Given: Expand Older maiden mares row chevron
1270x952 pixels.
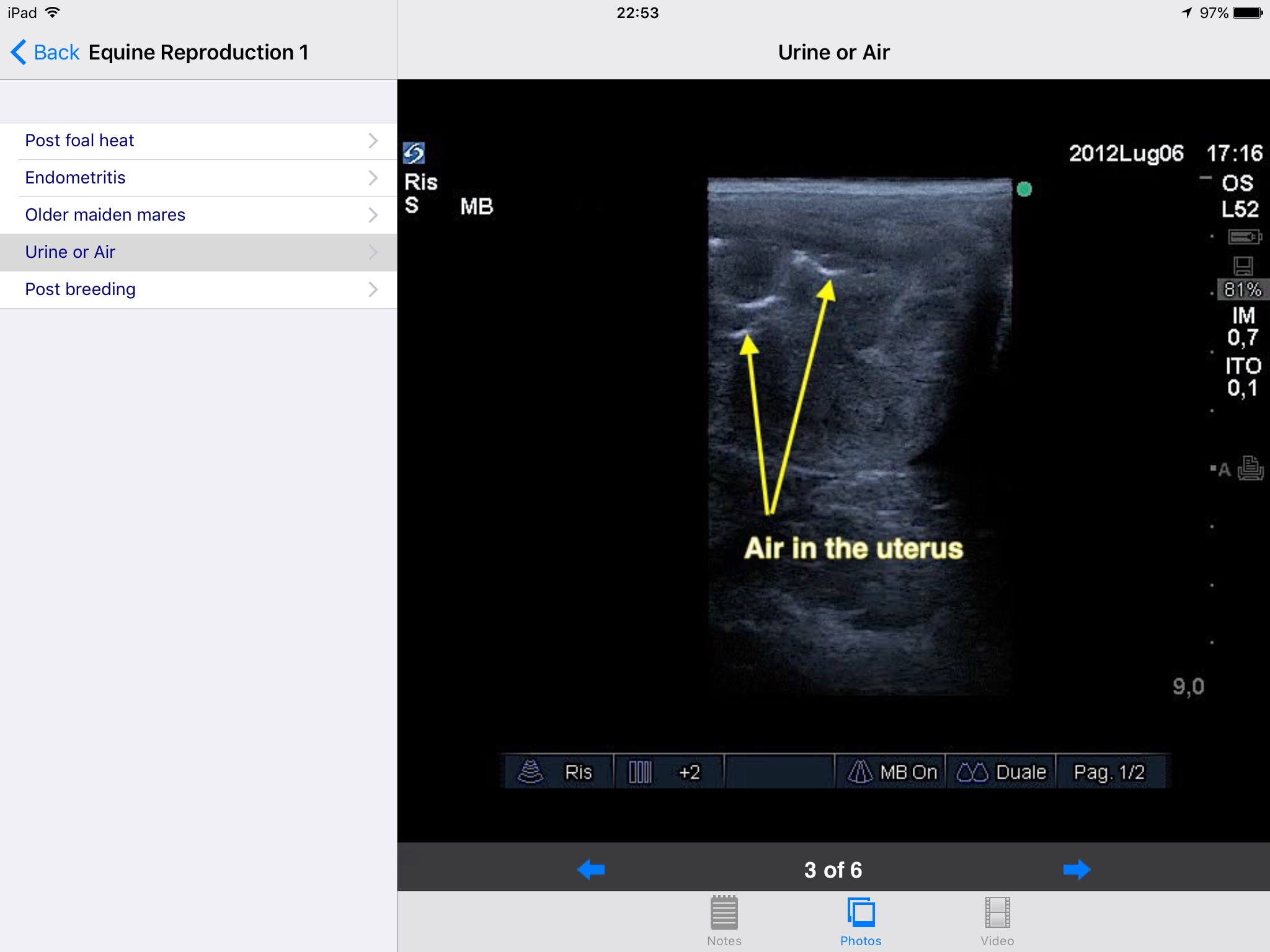Looking at the screenshot, I should 373,215.
